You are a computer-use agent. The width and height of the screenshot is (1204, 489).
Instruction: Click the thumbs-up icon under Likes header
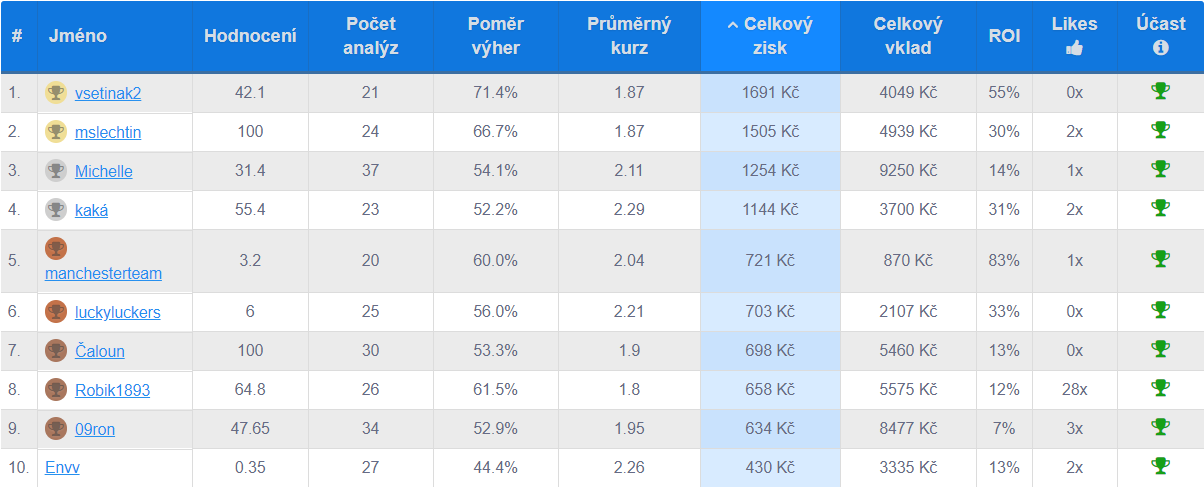1074,47
